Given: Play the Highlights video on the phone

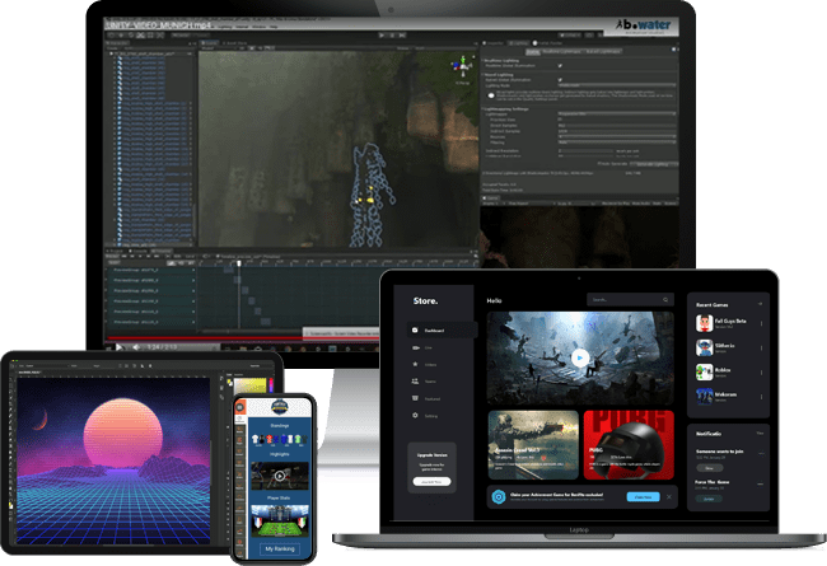Looking at the screenshot, I should coord(280,476).
